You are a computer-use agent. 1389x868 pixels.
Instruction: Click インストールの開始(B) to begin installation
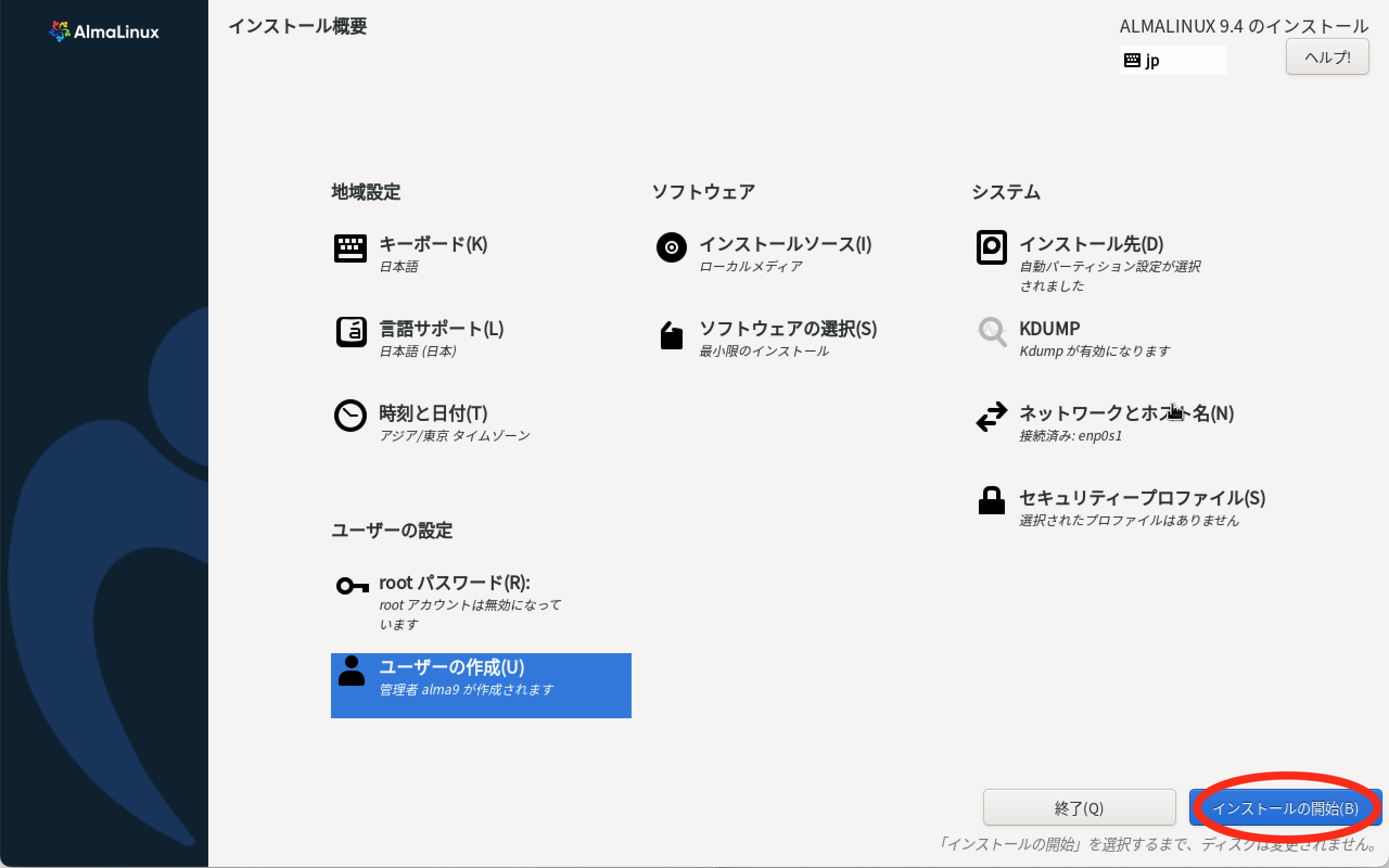[x=1285, y=808]
